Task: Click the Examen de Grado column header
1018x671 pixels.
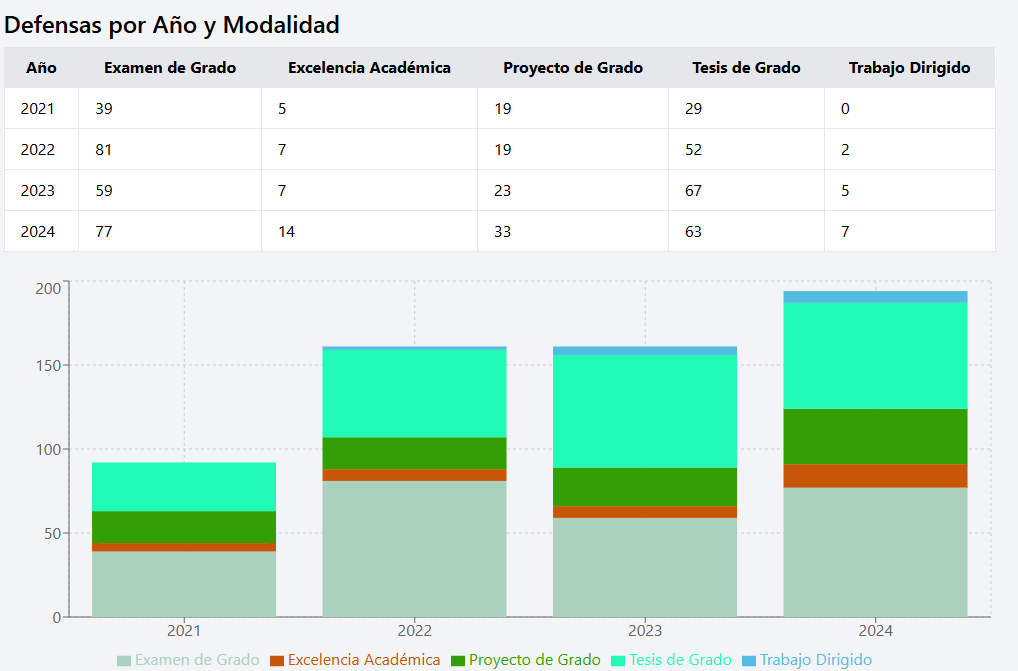Action: coord(170,67)
